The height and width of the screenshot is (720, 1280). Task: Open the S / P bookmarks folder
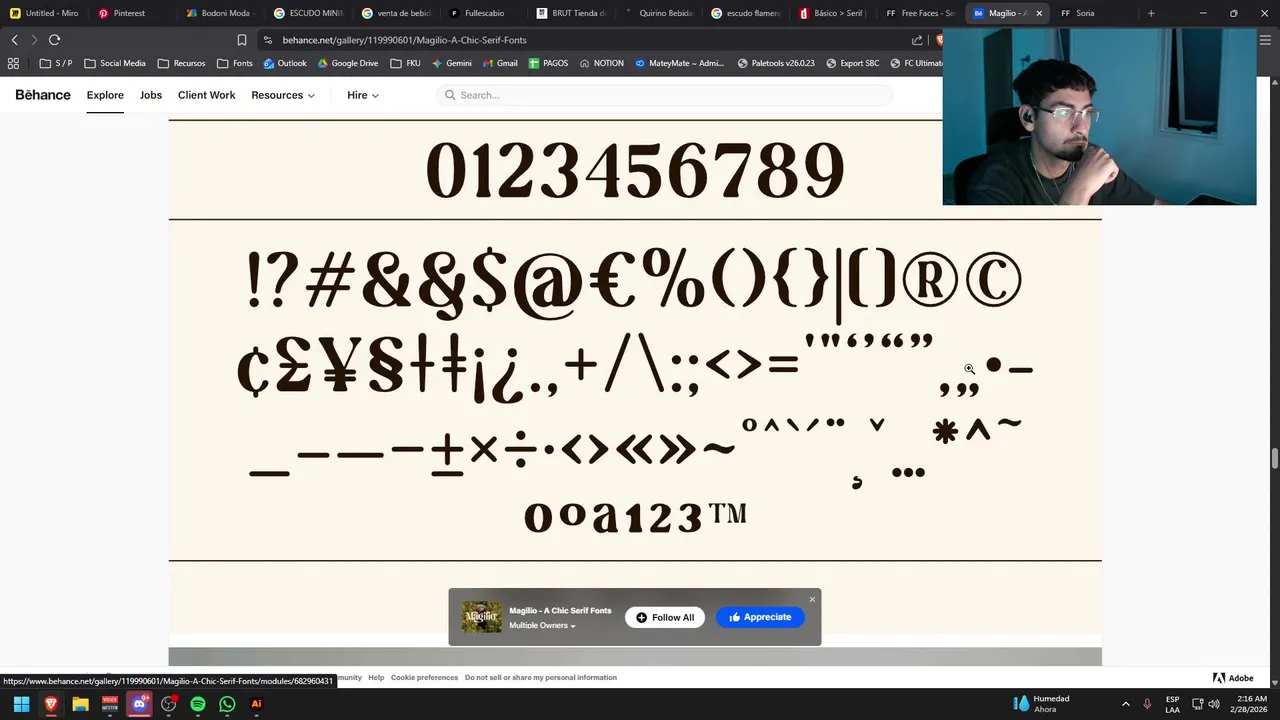click(x=55, y=63)
